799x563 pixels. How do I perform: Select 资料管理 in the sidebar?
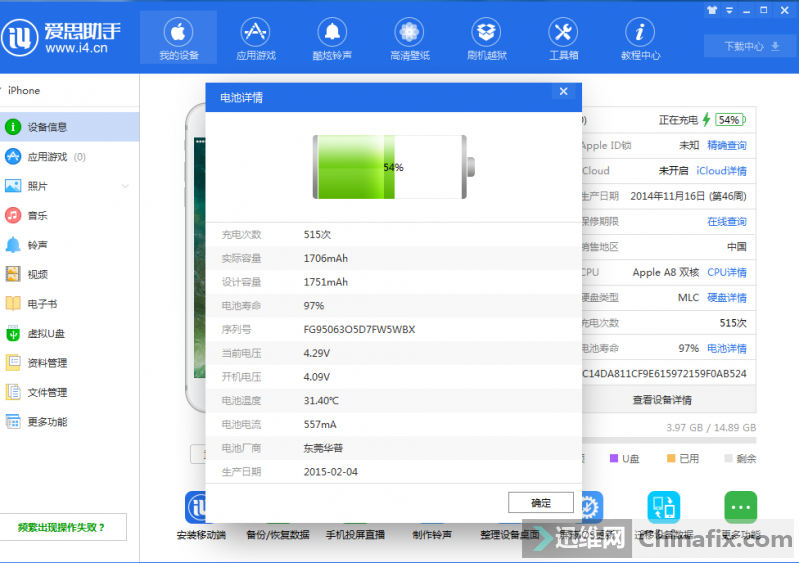[69, 363]
